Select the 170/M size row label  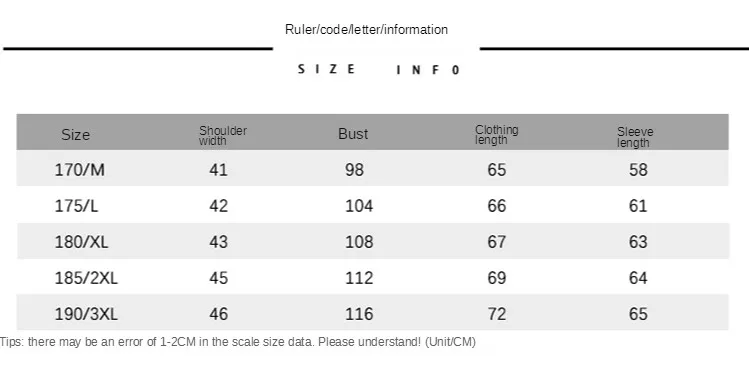(79, 170)
